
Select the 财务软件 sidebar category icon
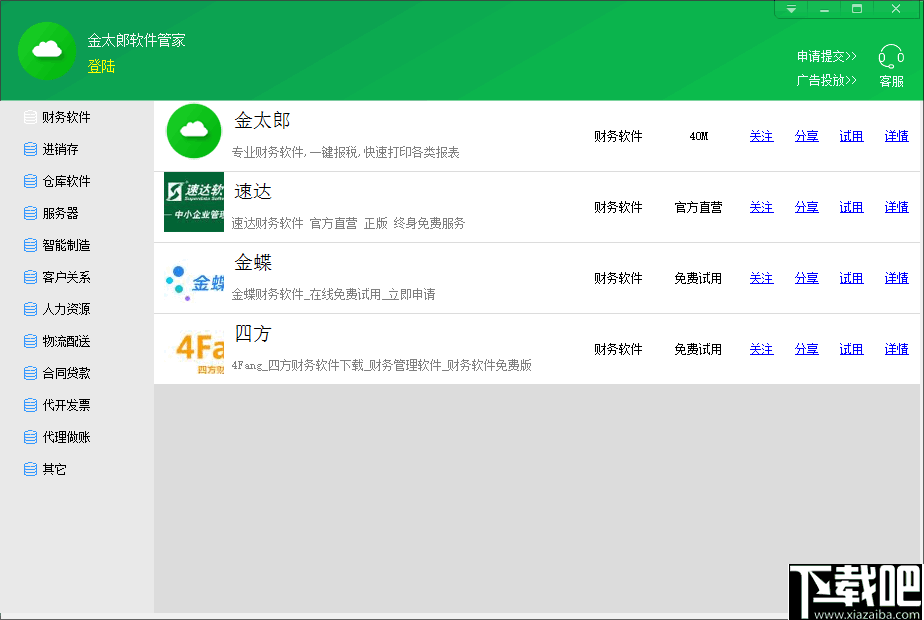point(30,117)
